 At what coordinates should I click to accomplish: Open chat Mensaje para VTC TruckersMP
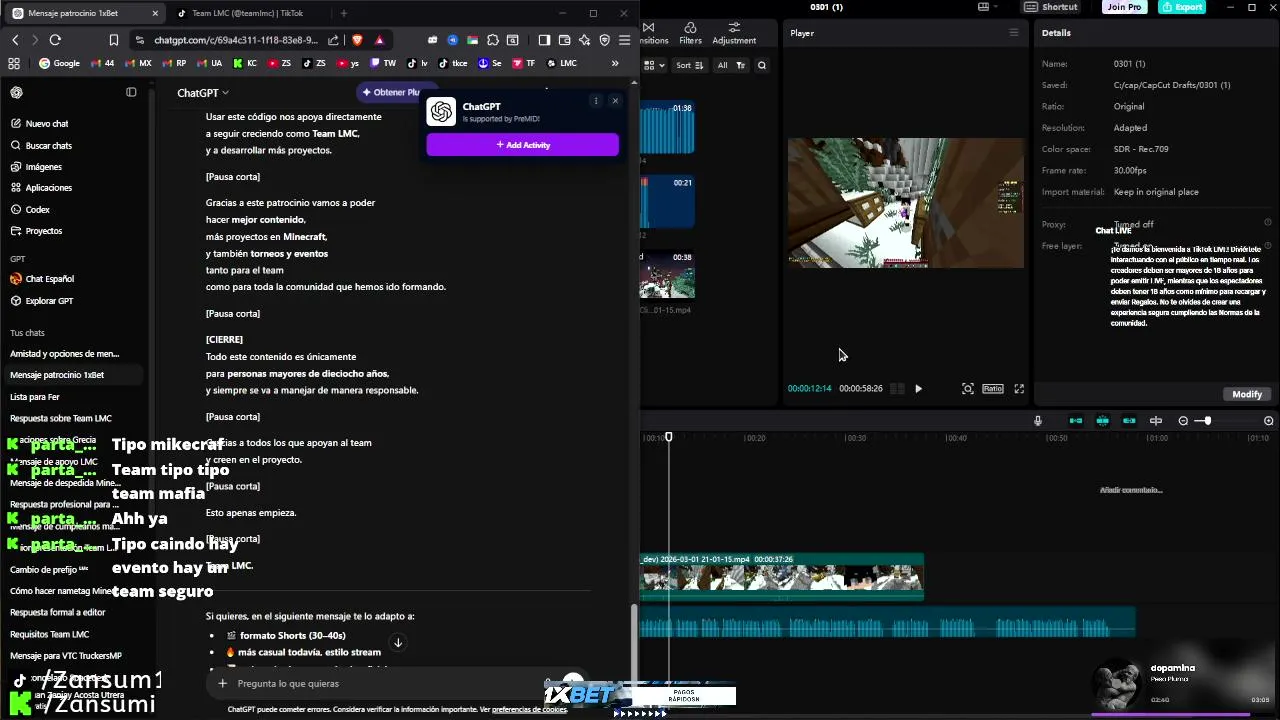click(66, 656)
